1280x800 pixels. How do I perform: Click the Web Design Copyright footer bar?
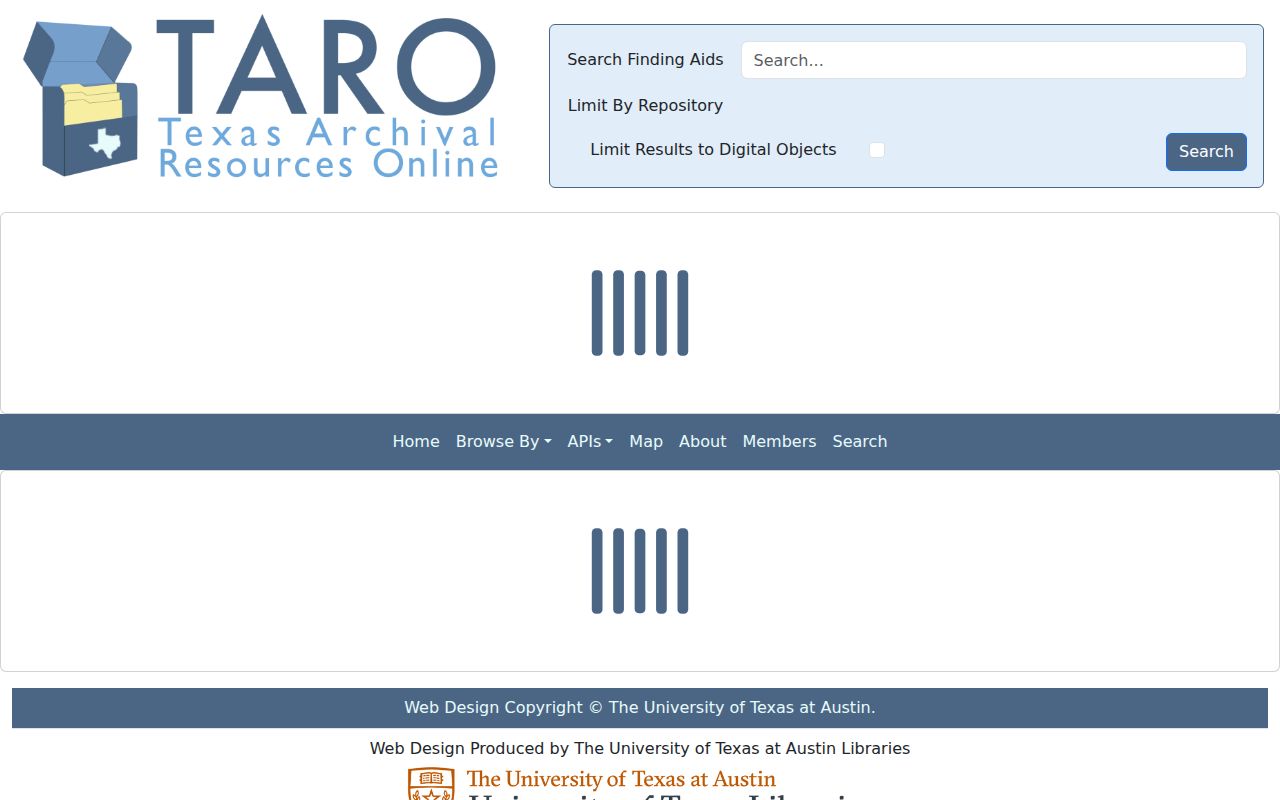[x=640, y=708]
